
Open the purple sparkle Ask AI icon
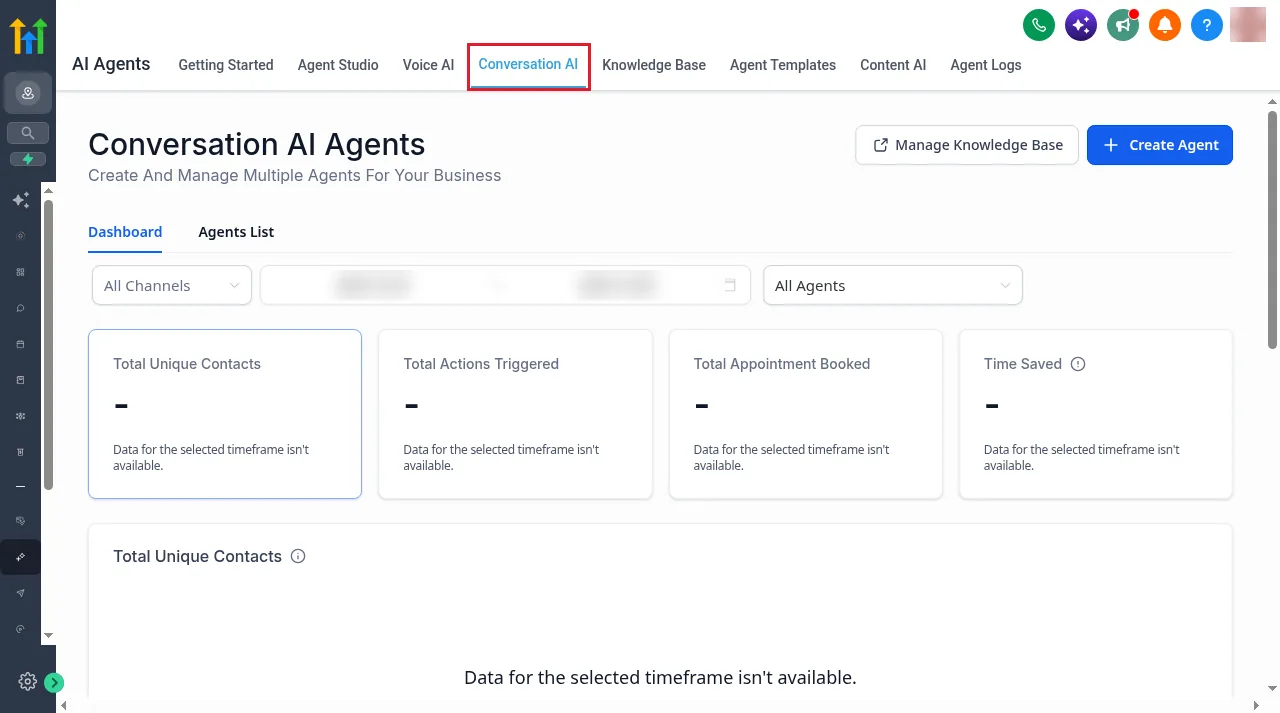(1081, 25)
